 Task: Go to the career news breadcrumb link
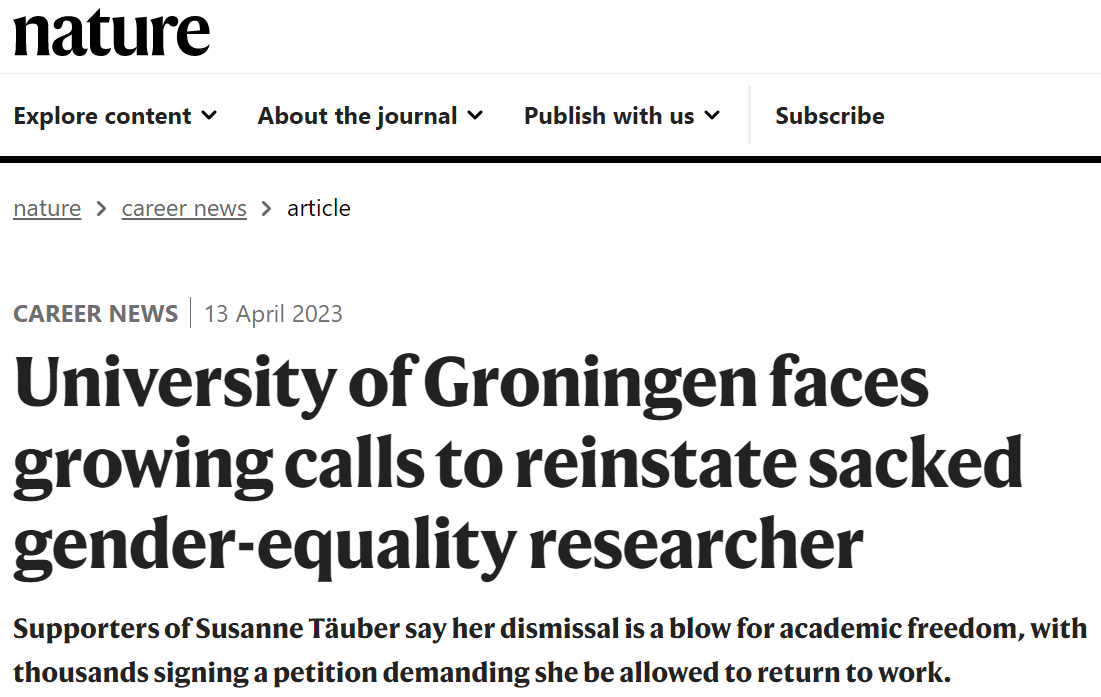(x=184, y=208)
